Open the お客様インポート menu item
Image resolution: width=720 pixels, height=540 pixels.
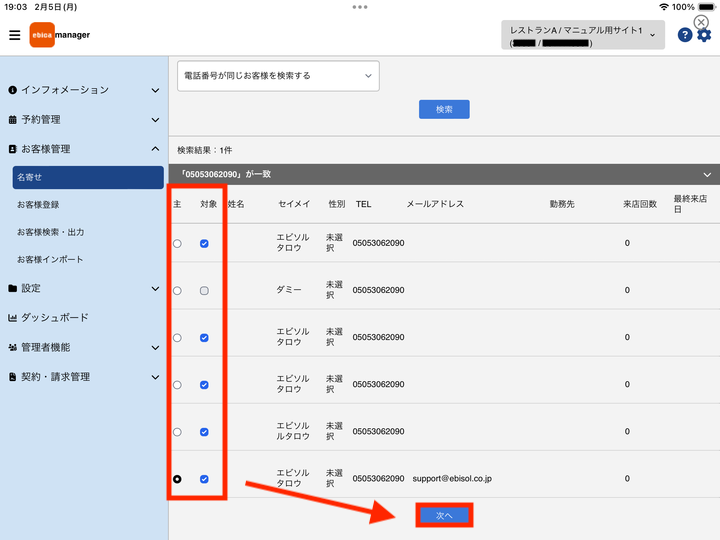click(x=50, y=259)
